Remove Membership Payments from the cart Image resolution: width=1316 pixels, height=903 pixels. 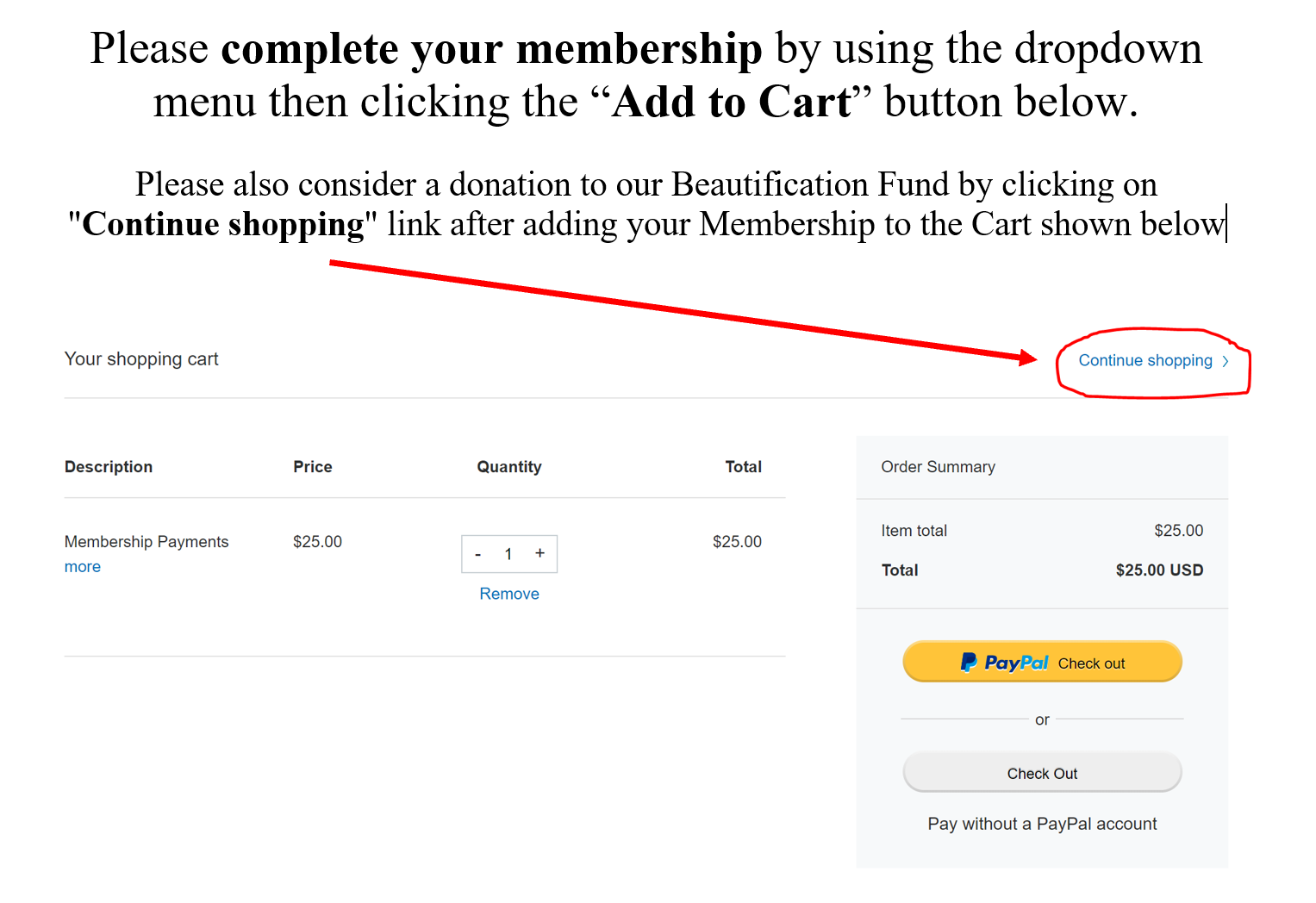[x=509, y=594]
